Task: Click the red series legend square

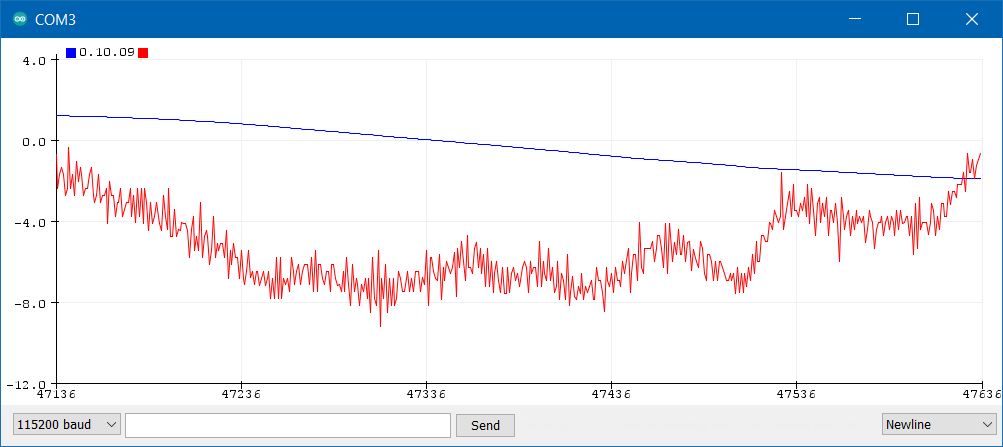Action: pos(143,53)
